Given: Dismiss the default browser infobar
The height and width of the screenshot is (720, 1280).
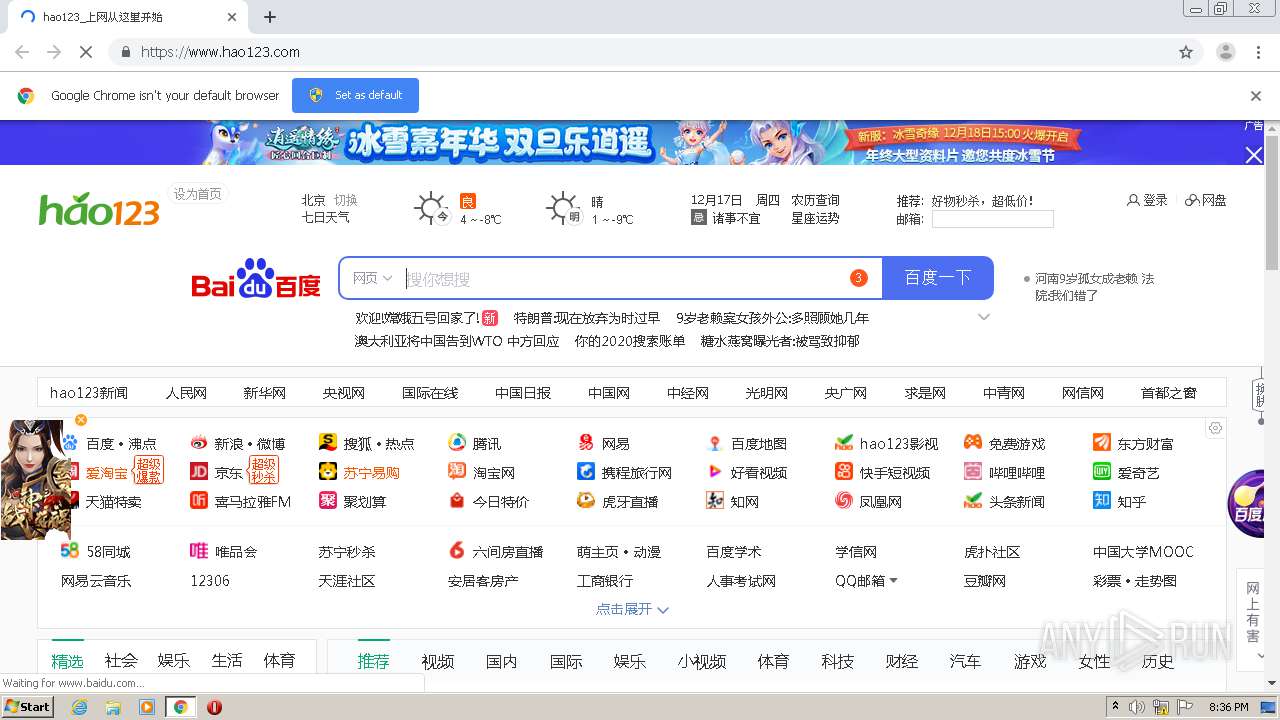Looking at the screenshot, I should tap(1256, 96).
